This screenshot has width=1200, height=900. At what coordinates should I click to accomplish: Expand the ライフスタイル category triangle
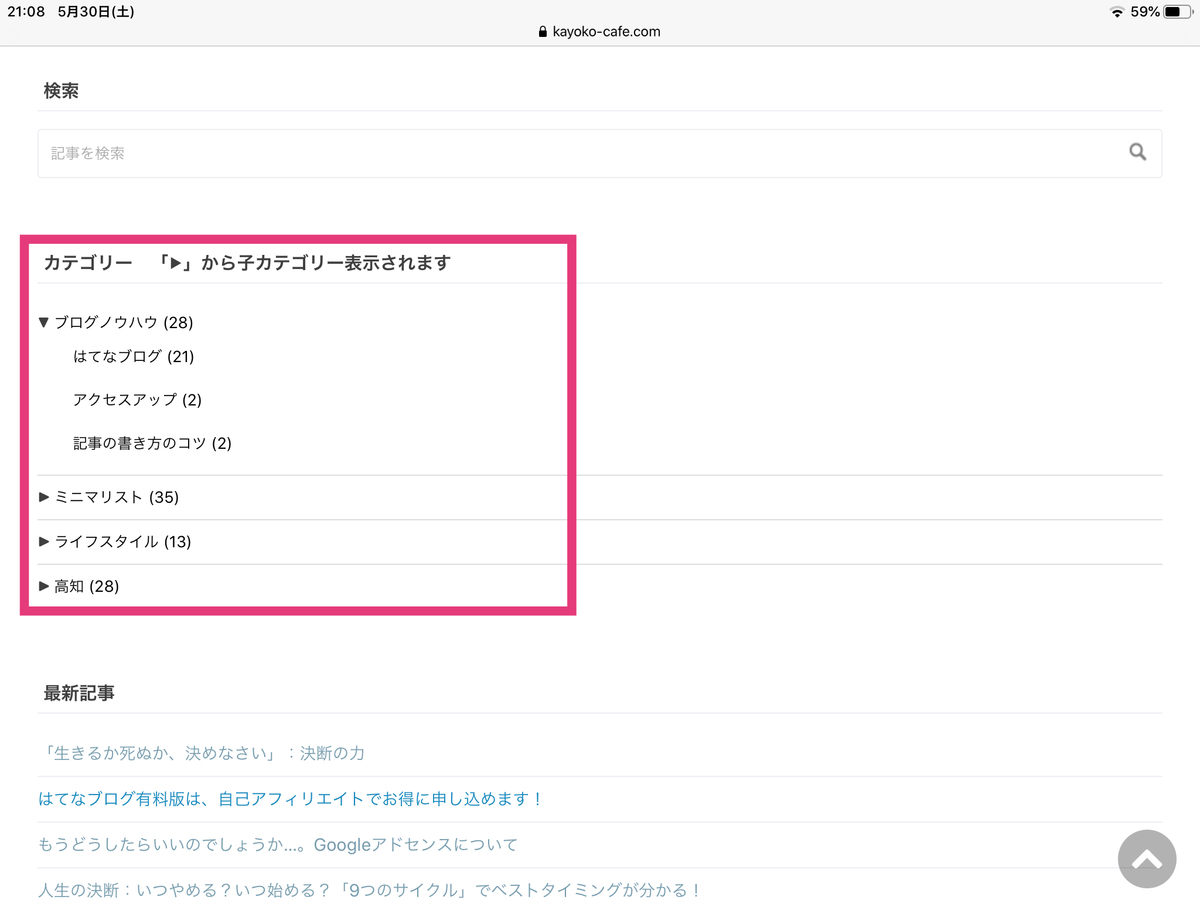tap(44, 541)
